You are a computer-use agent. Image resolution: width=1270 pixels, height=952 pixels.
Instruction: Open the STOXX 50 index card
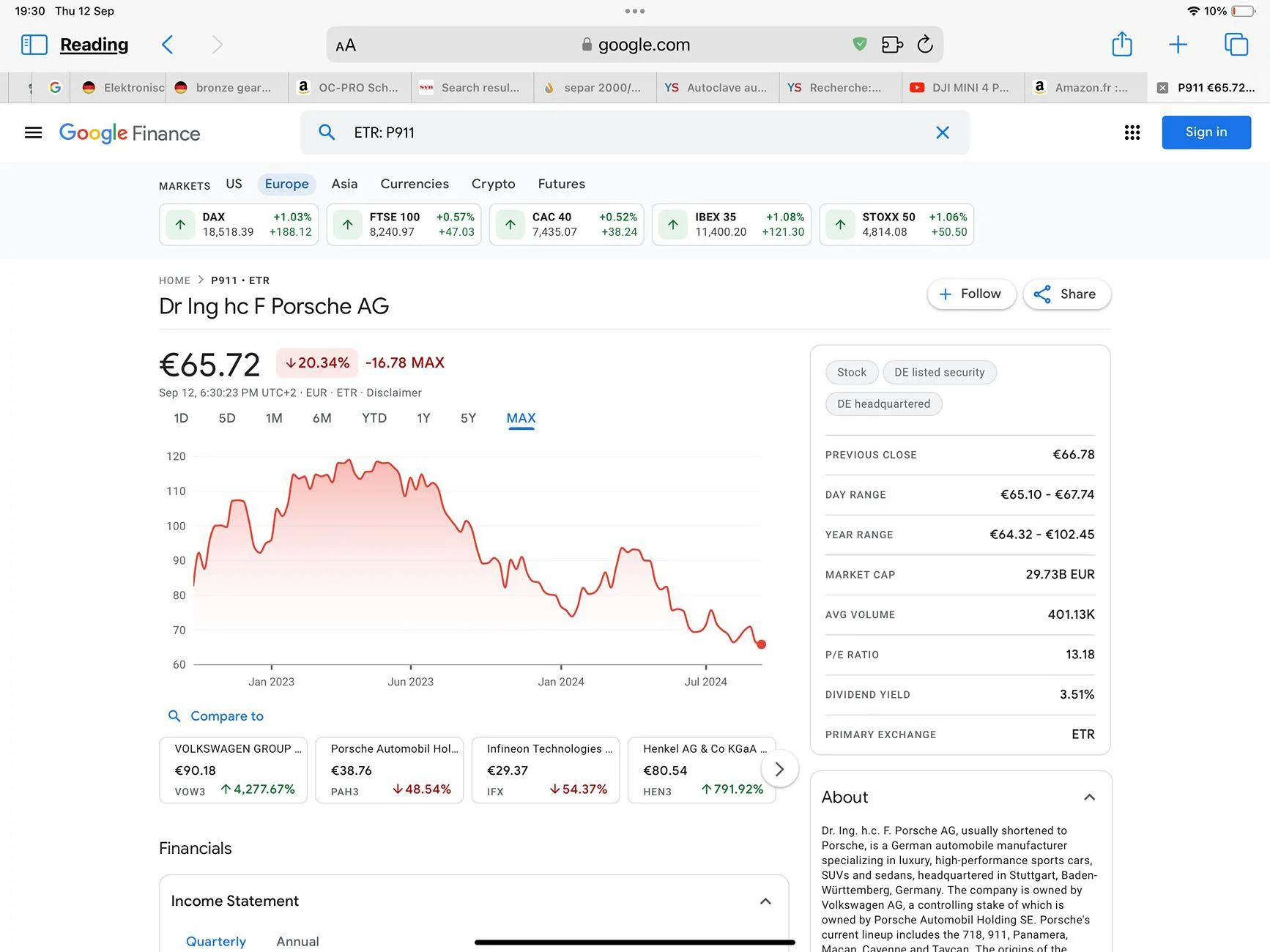click(x=896, y=224)
